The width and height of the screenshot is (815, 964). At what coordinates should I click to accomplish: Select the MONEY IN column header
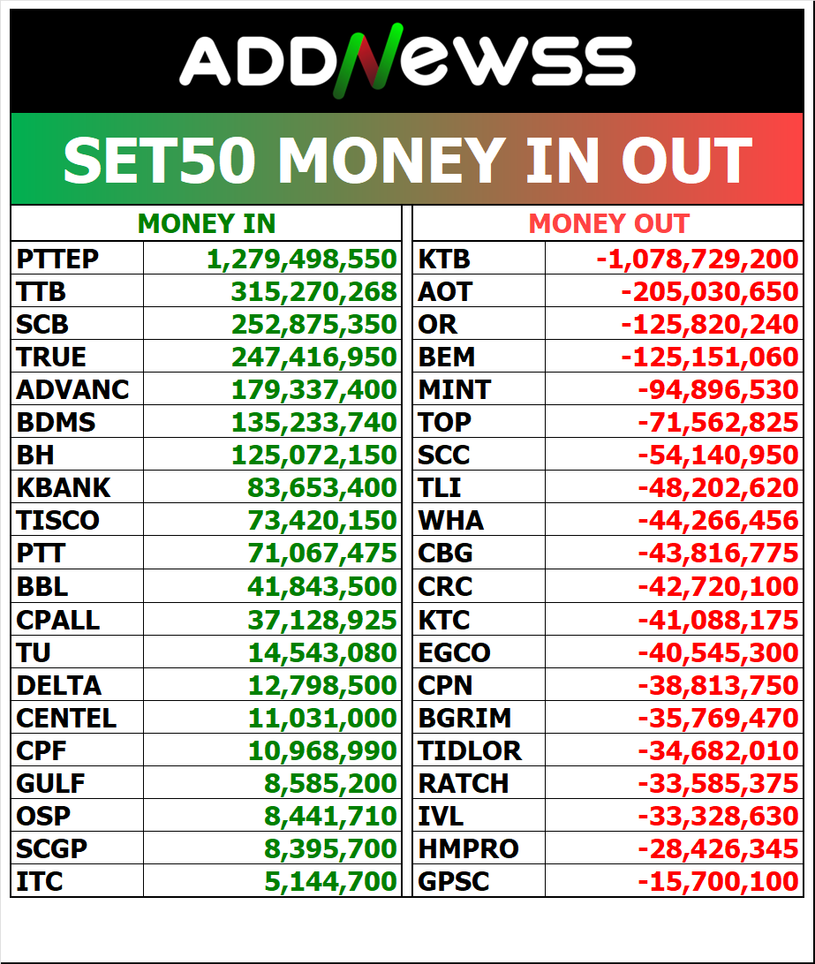206,224
